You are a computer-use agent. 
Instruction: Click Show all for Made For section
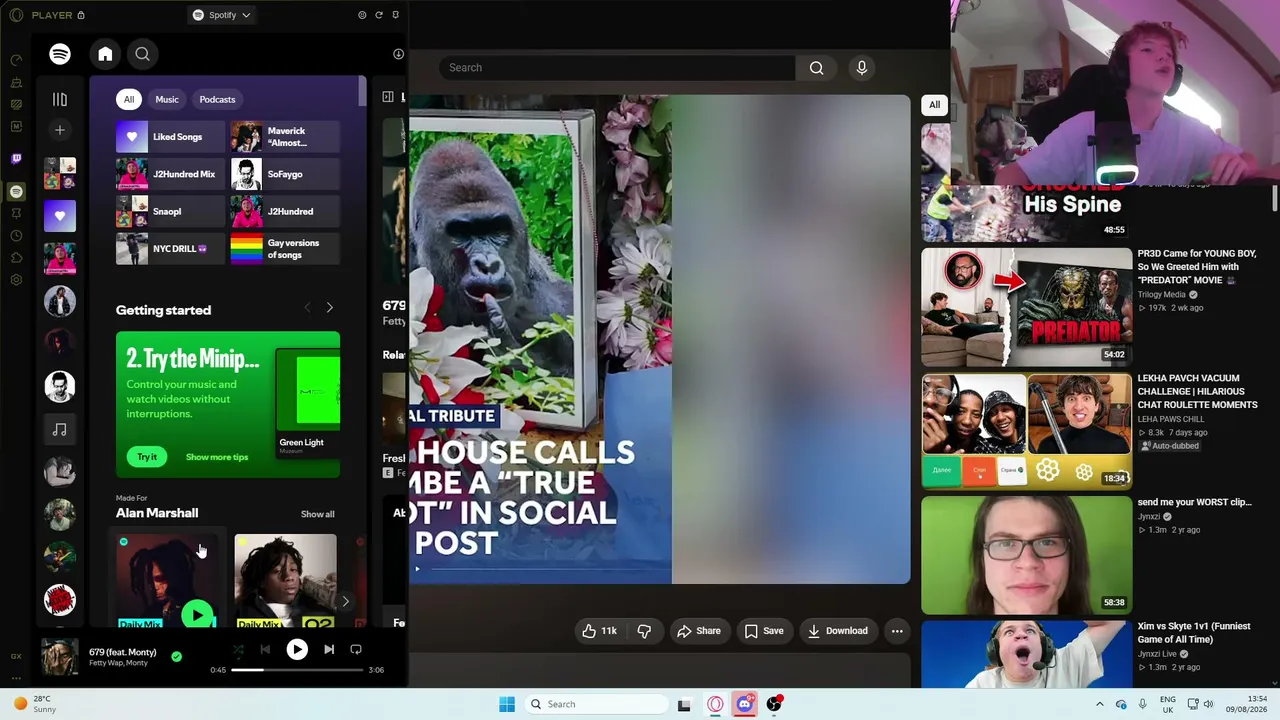point(318,514)
